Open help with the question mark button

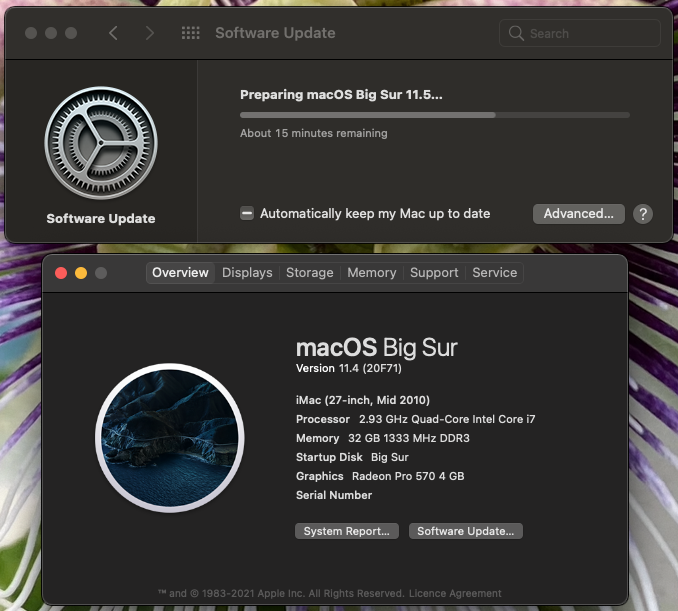[x=643, y=214]
